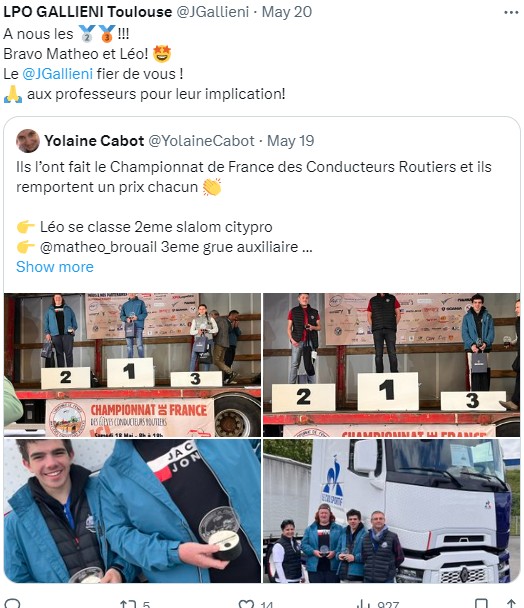Open the three-dot more options menu
The height and width of the screenshot is (608, 524).
coord(511,12)
